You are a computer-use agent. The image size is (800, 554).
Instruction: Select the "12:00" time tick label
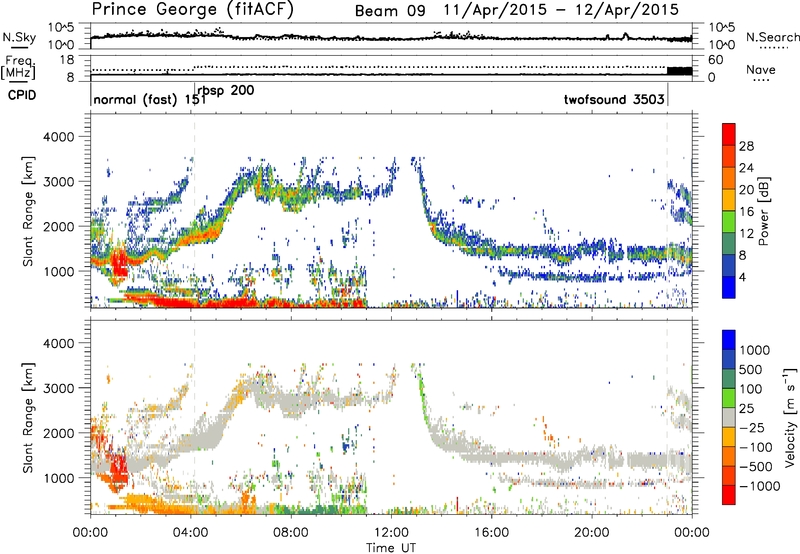(391, 533)
